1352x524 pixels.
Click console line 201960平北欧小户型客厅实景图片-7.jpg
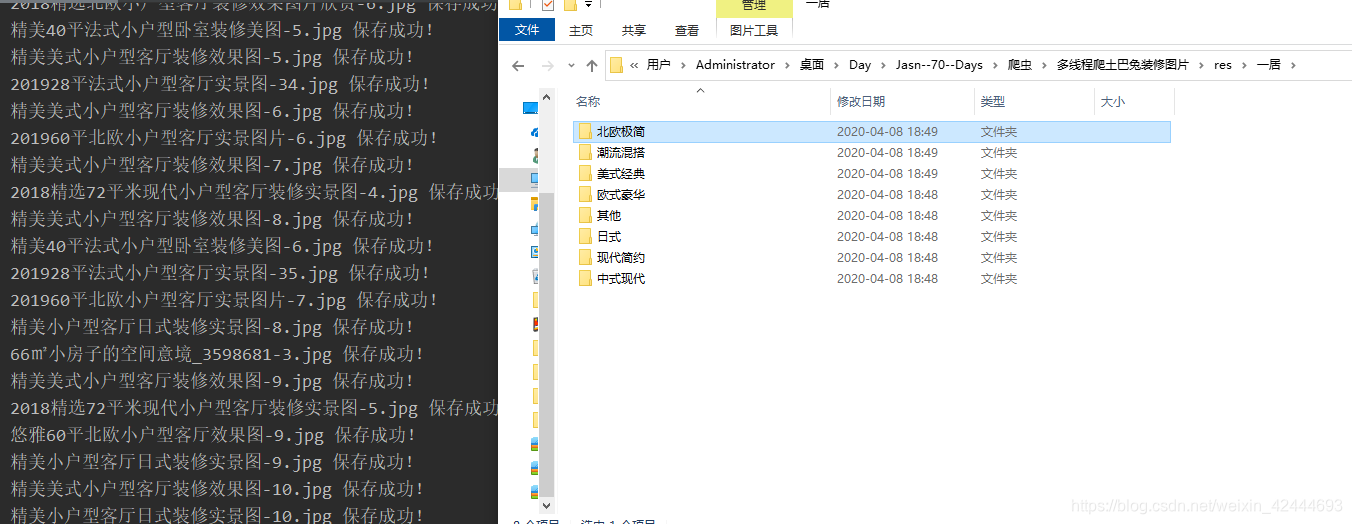click(224, 300)
